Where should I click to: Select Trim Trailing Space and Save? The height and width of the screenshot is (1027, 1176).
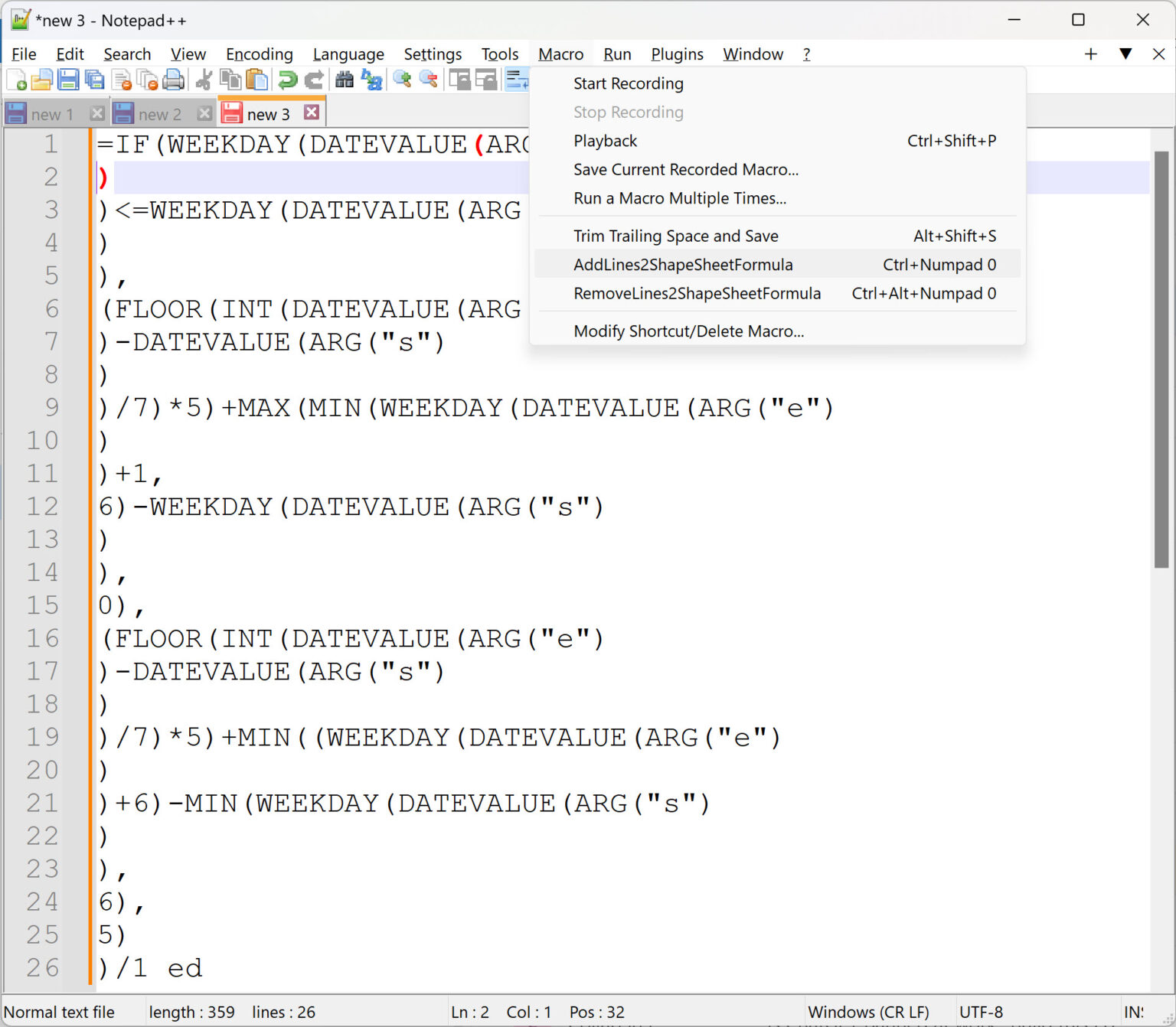click(676, 236)
